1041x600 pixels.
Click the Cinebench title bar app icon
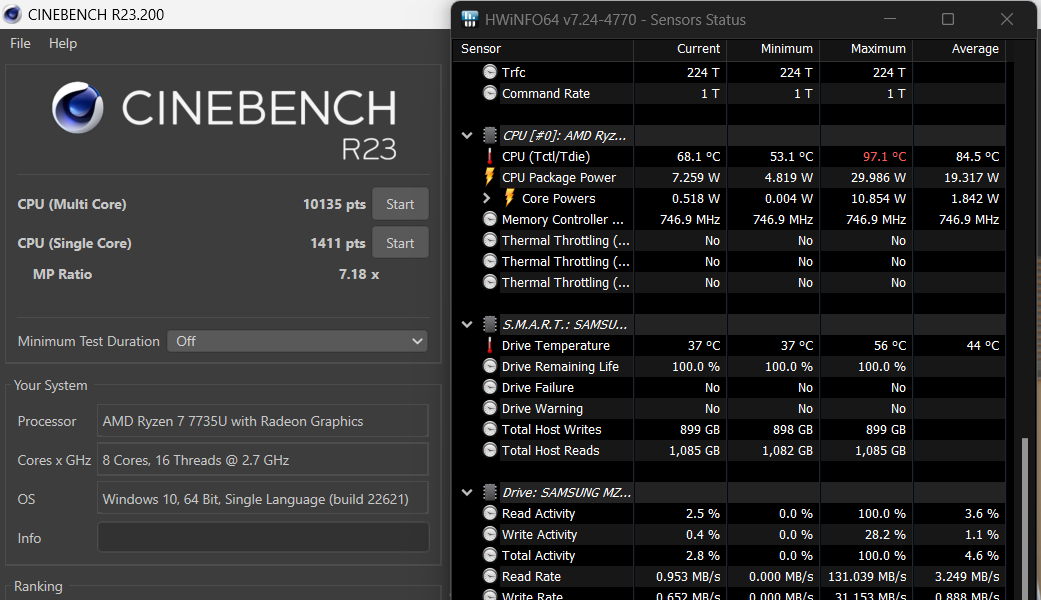pos(12,14)
